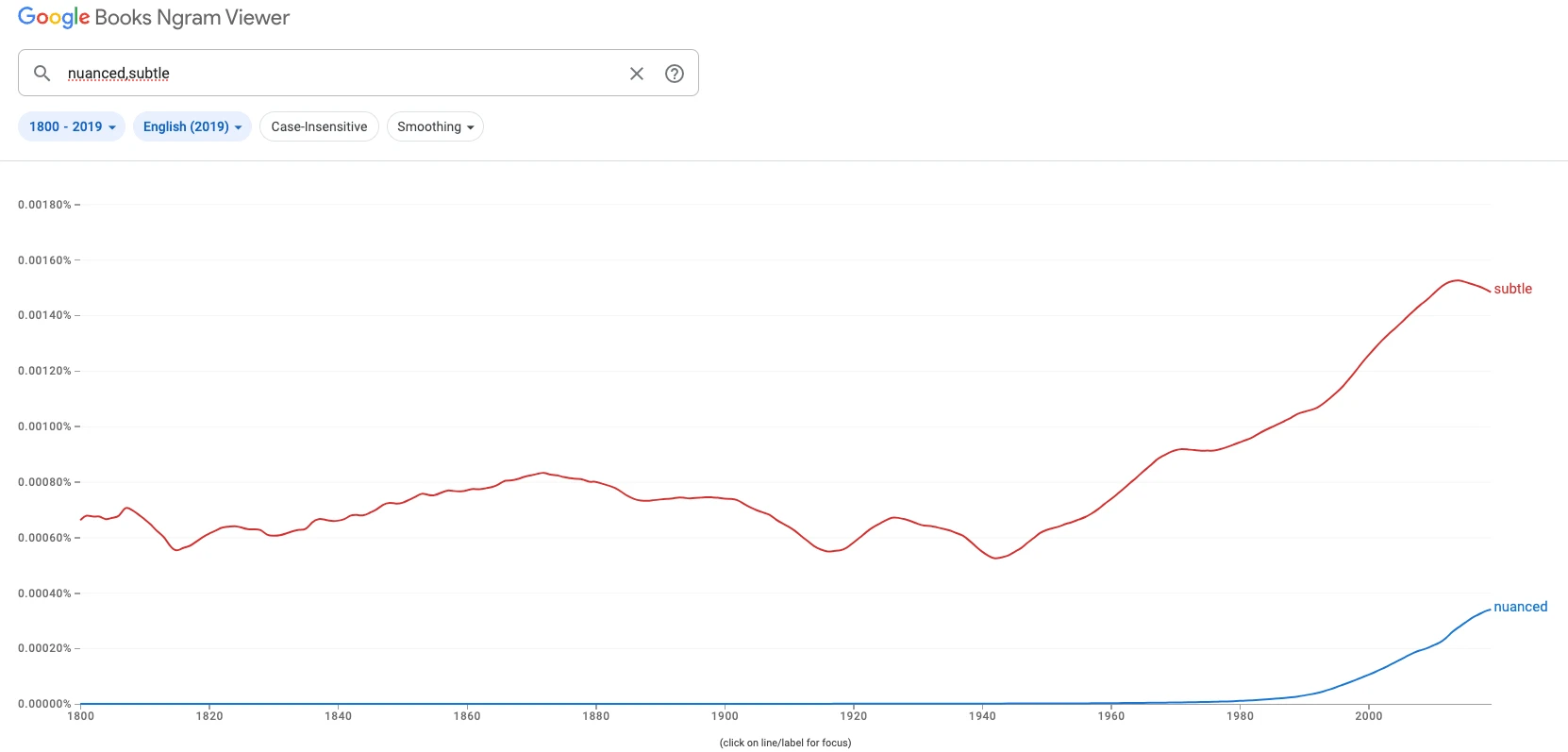Click the Books Ngram Viewer title
This screenshot has width=1568, height=752.
[x=192, y=18]
